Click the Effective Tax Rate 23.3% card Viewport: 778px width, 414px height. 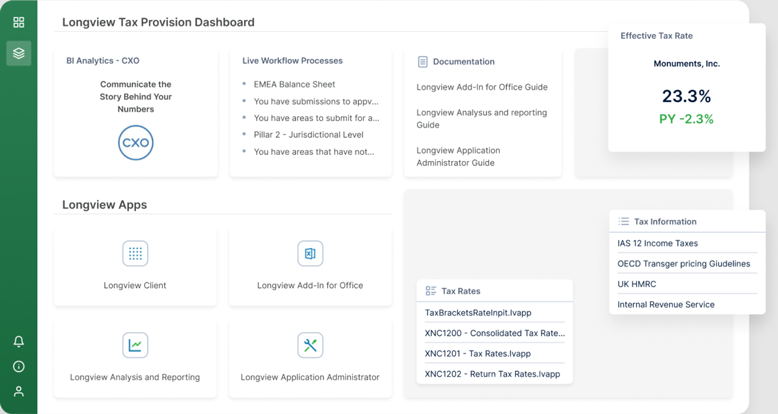click(685, 97)
